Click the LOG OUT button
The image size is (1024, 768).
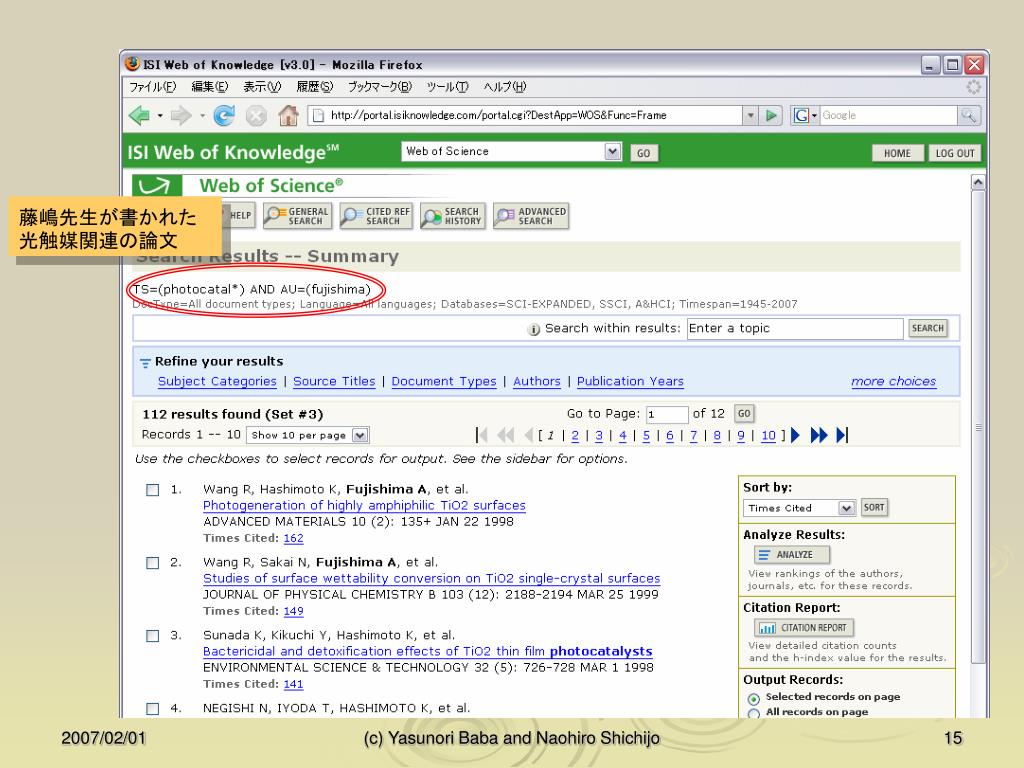[x=954, y=153]
